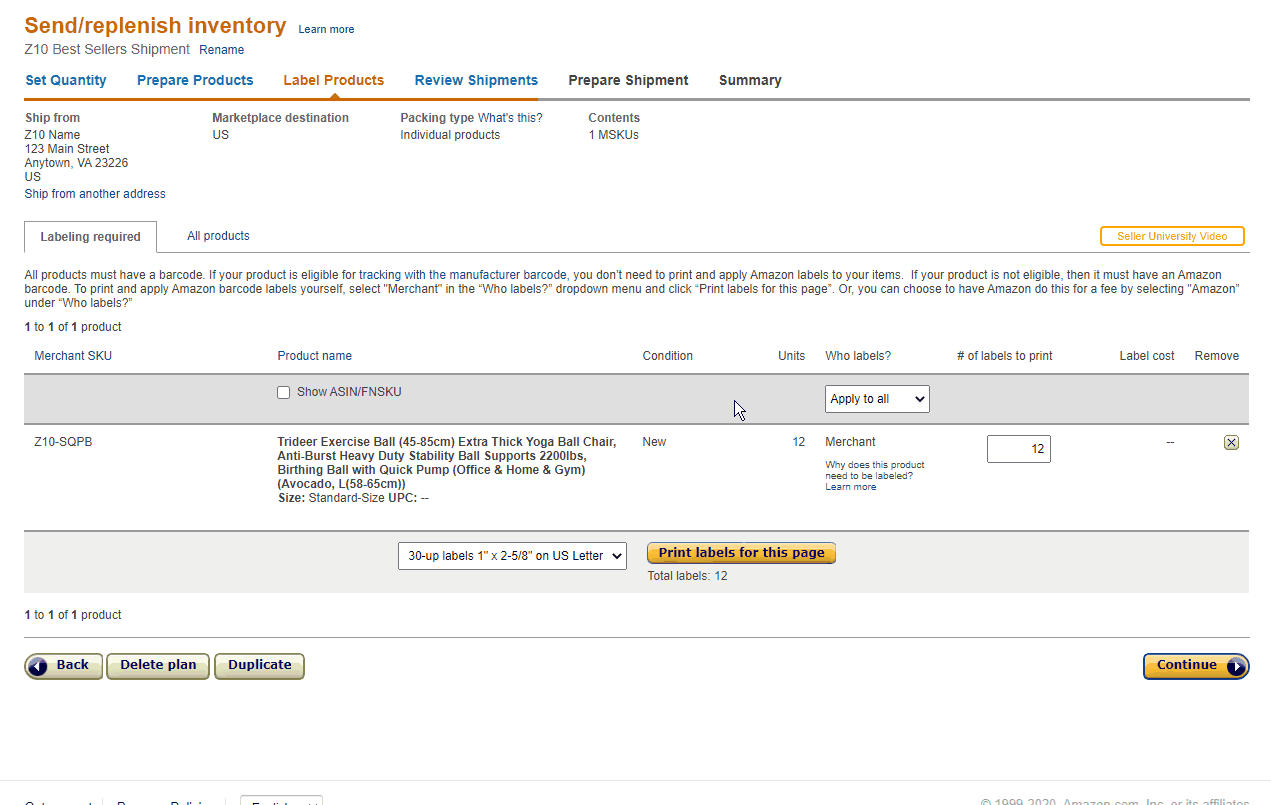
Task: Edit the number of labels to print field
Action: (x=1018, y=448)
